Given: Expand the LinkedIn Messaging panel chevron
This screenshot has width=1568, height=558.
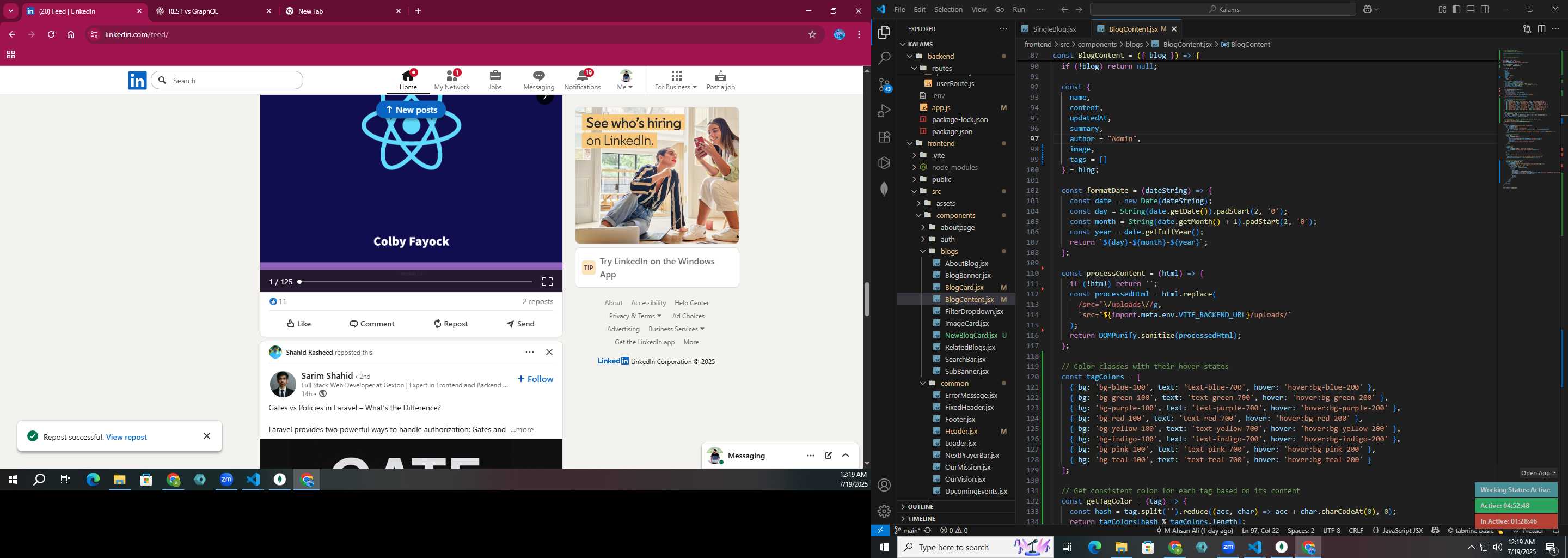Looking at the screenshot, I should (846, 456).
